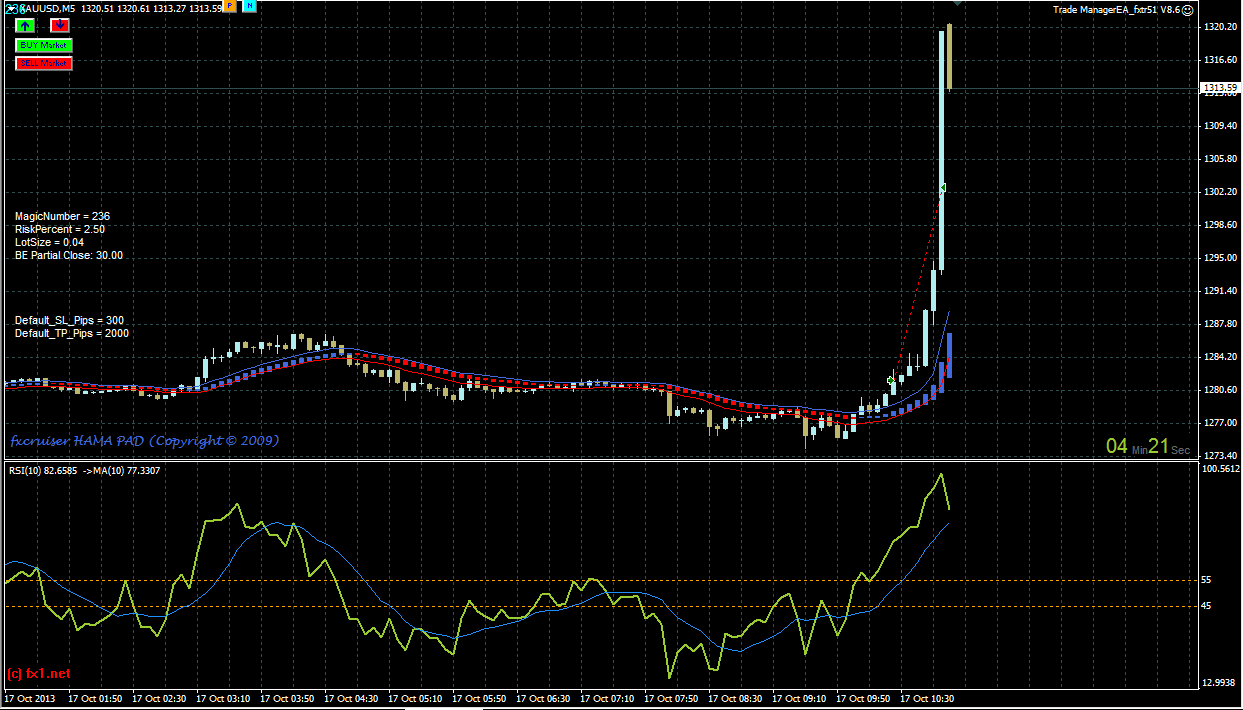Click the MagicNumber = 236 text
The image size is (1243, 710).
[62, 216]
